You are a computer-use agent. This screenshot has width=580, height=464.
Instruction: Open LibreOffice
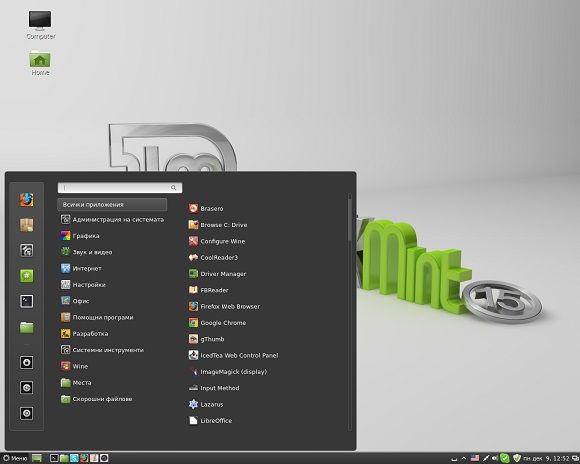(x=210, y=420)
